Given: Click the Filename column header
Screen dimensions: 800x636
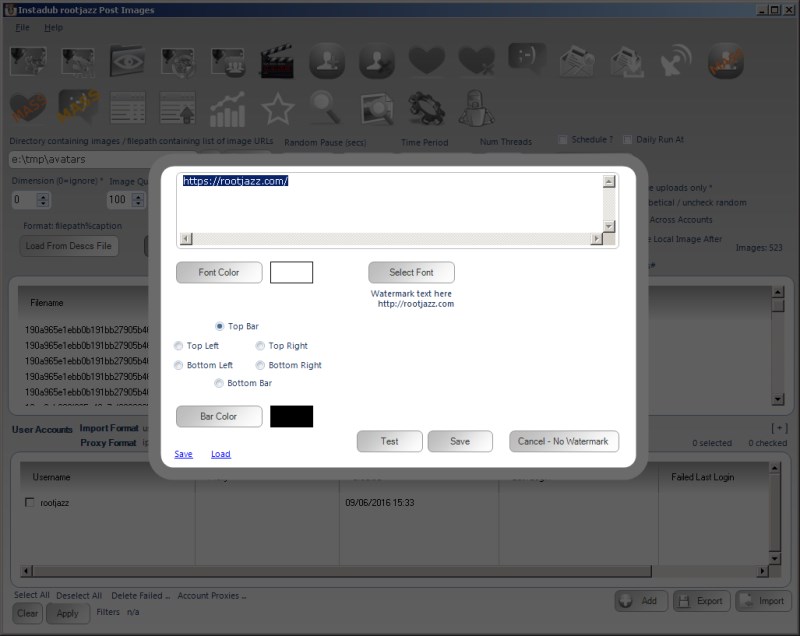Looking at the screenshot, I should (x=47, y=303).
